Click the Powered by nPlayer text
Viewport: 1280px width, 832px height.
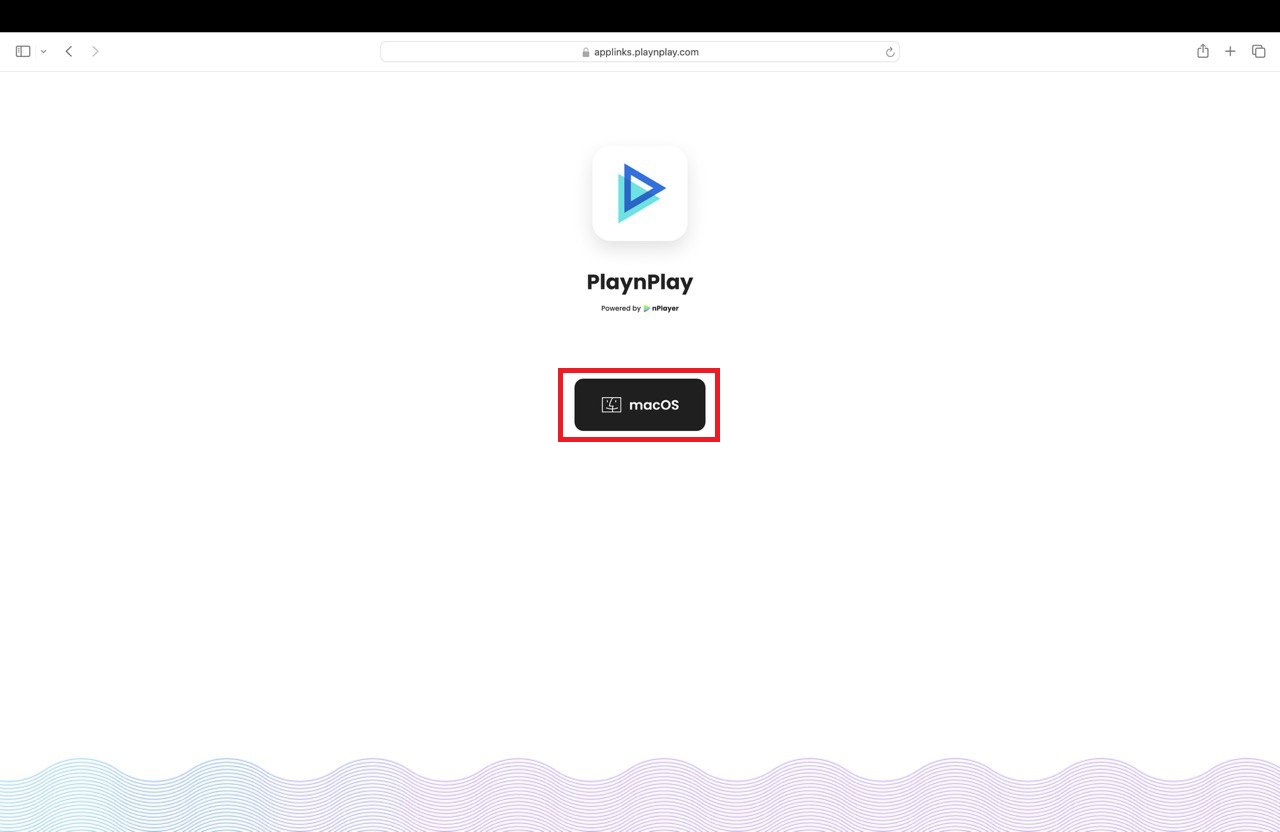point(640,308)
